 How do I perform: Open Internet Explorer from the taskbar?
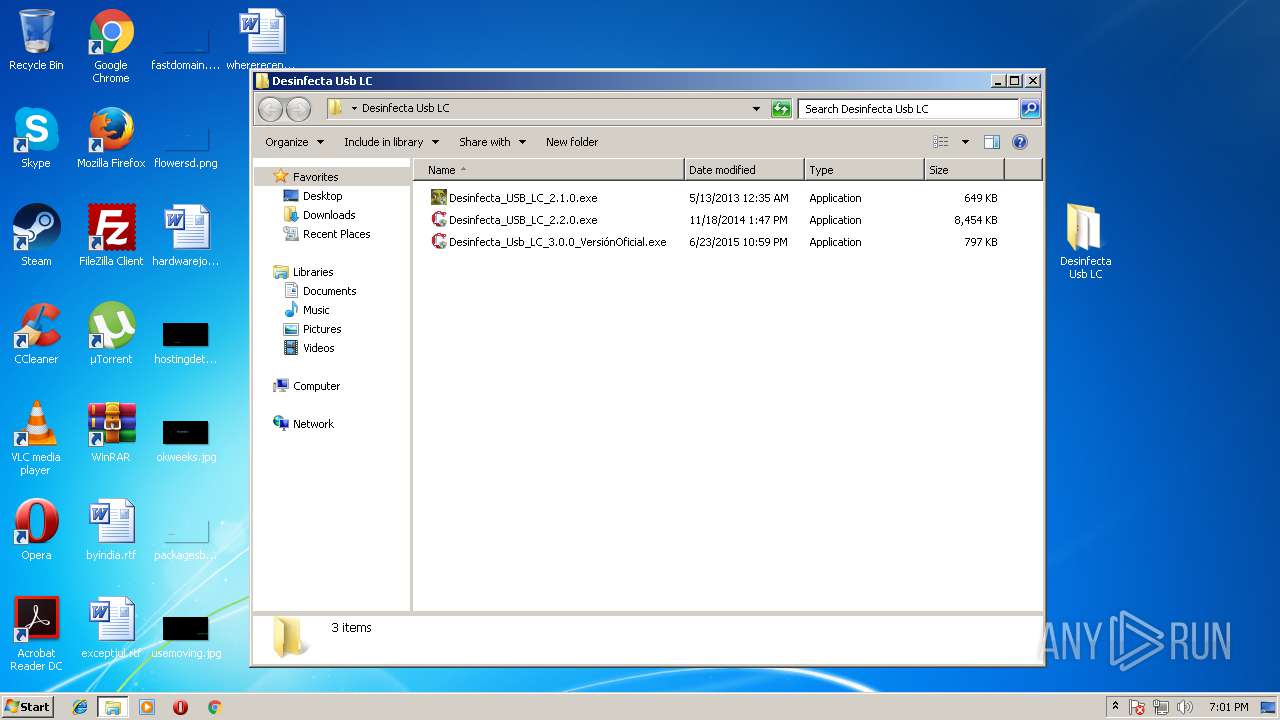(x=80, y=707)
